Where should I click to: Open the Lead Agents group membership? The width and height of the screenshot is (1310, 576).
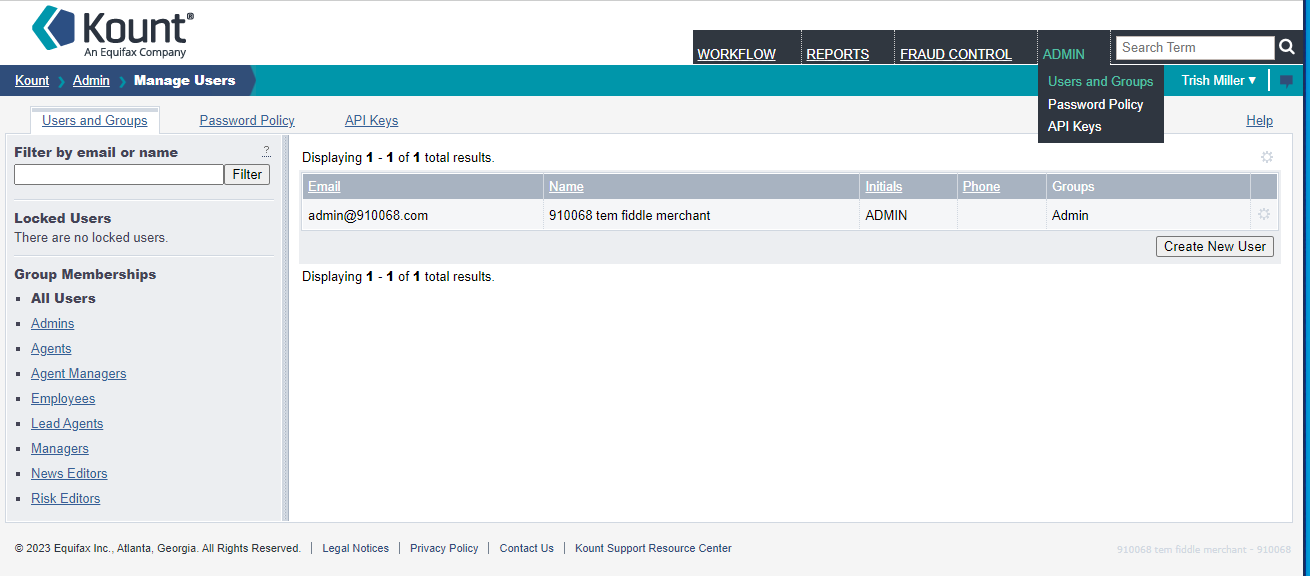point(67,423)
